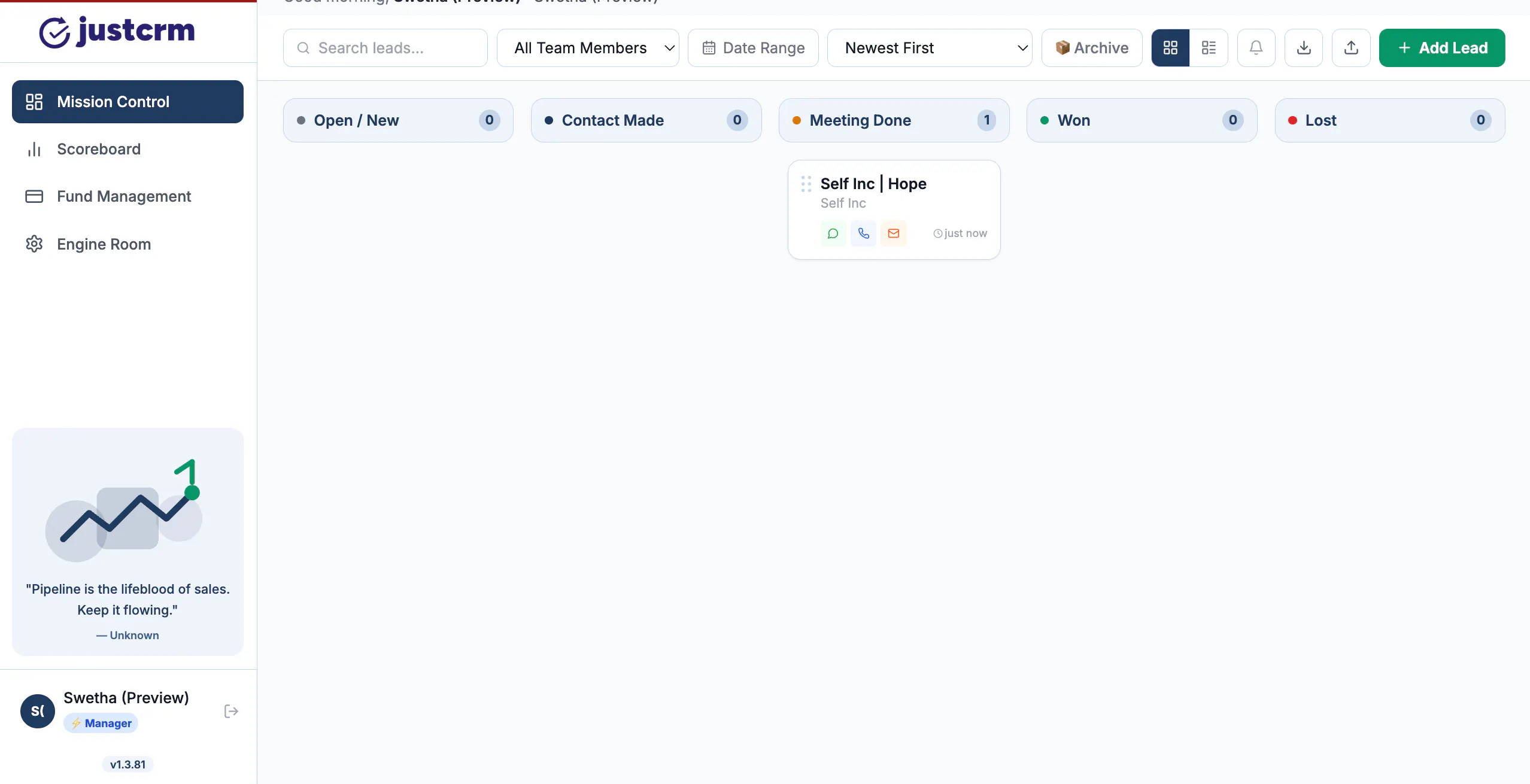Click the Scoreboard bar chart icon
Image resolution: width=1530 pixels, height=784 pixels.
coord(34,149)
